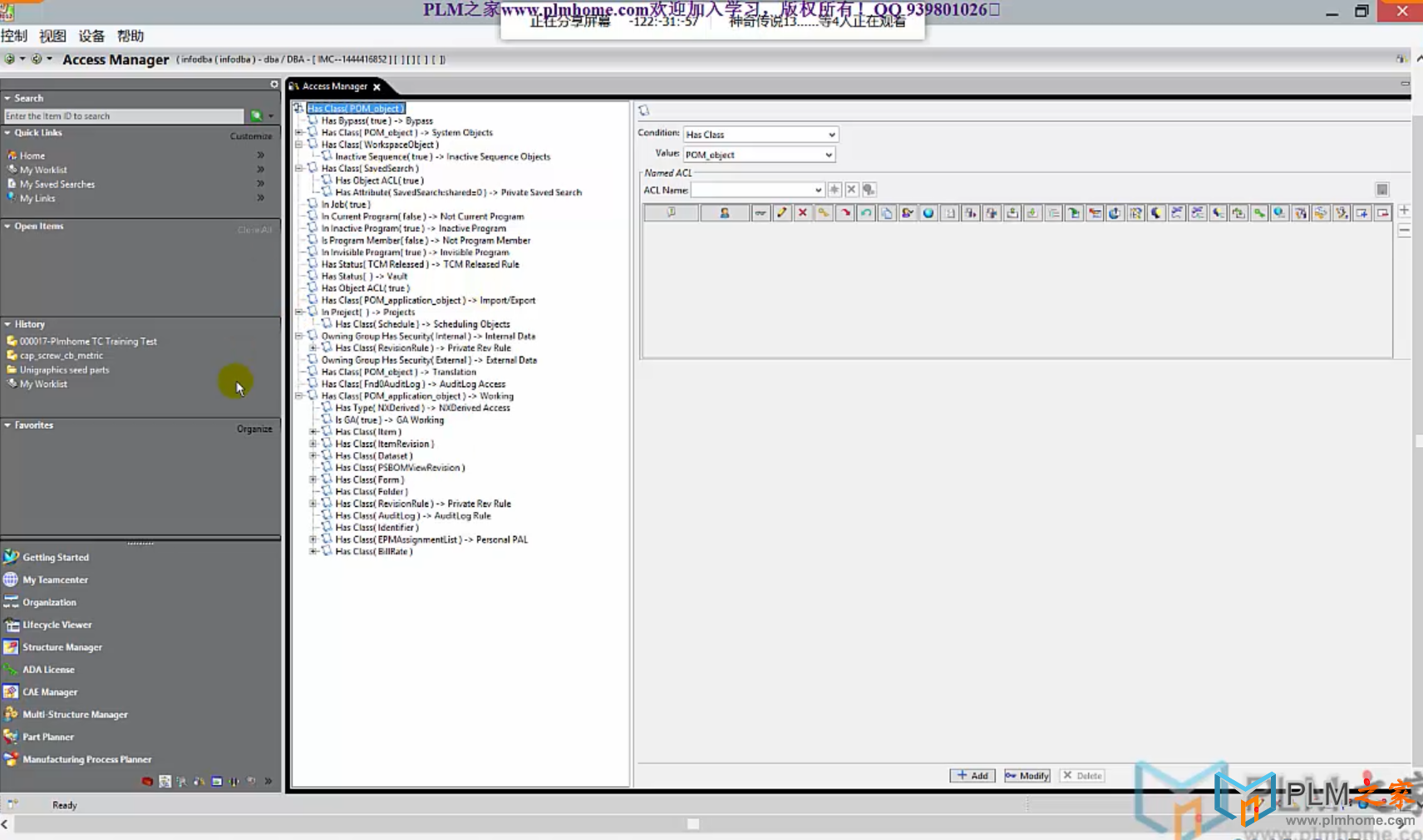Viewport: 1423px width, 840px height.
Task: Collapse the Favorites section
Action: click(x=7, y=425)
